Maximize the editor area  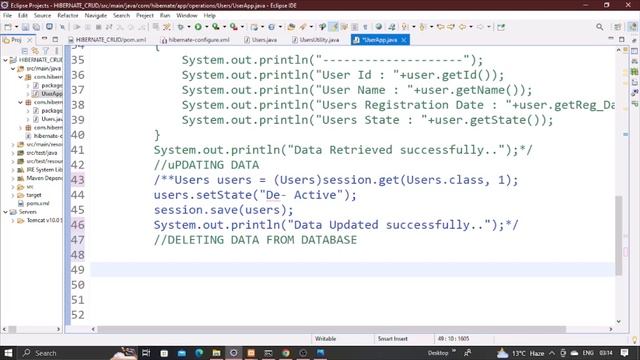[622, 39]
